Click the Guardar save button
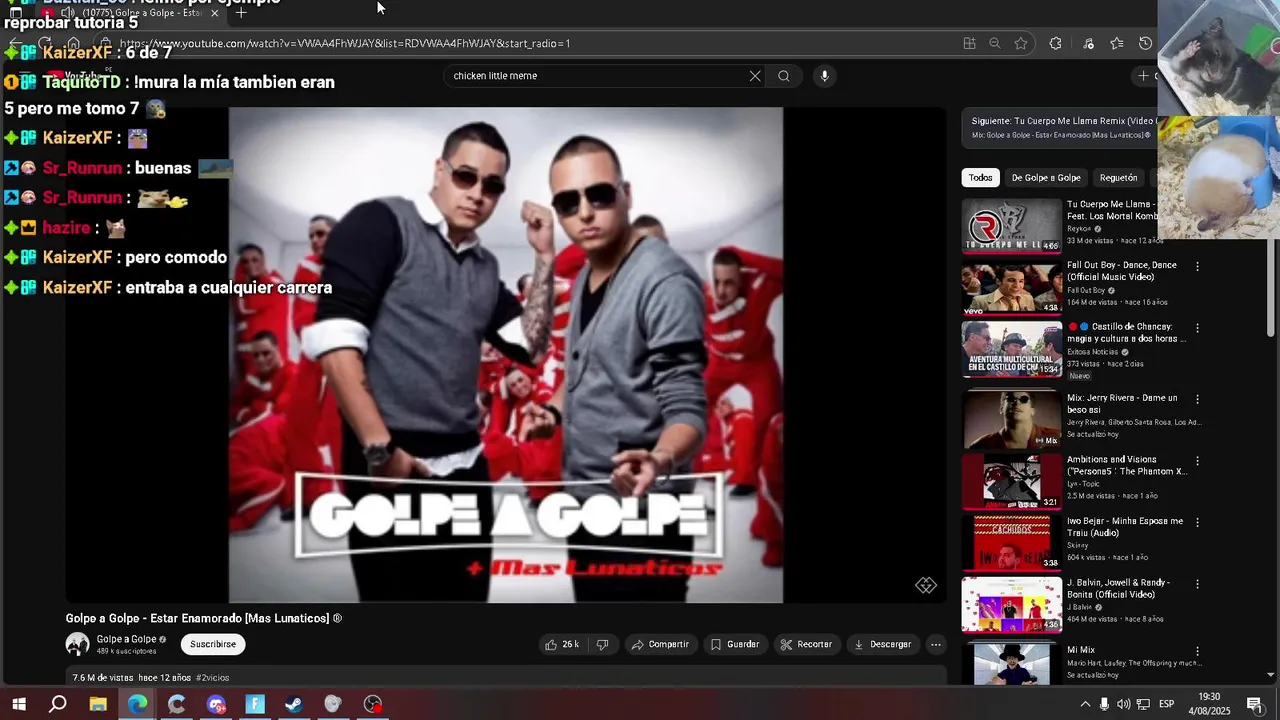This screenshot has height=720, width=1280. pos(735,645)
